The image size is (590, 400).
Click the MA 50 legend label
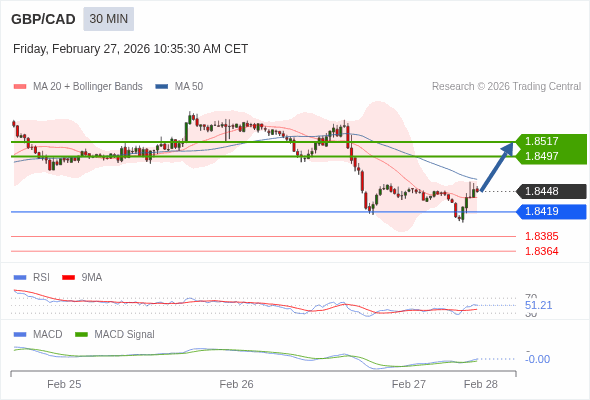coord(189,87)
